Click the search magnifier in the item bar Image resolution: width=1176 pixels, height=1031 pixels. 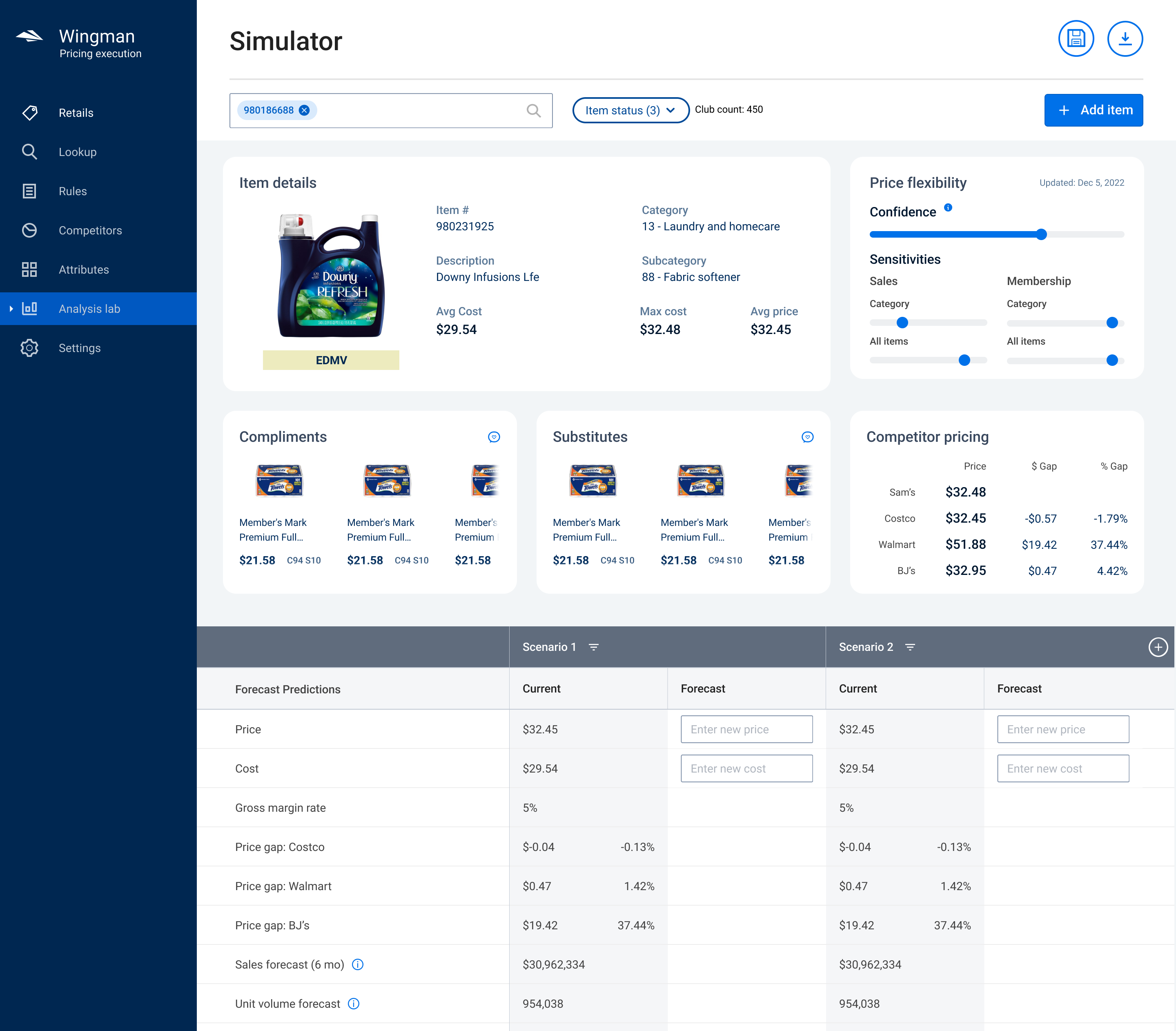tap(534, 111)
